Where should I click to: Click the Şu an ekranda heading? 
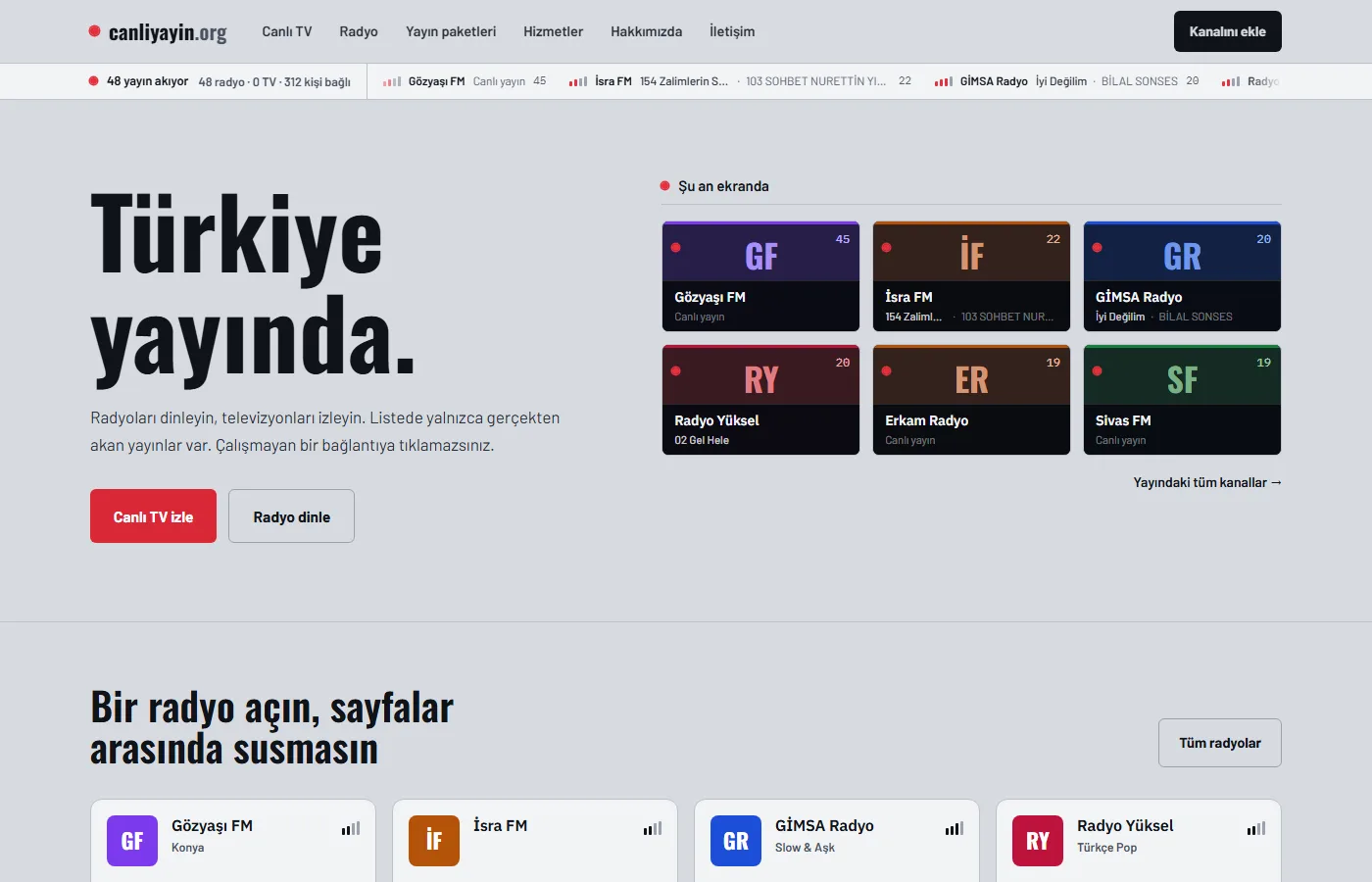coord(723,186)
